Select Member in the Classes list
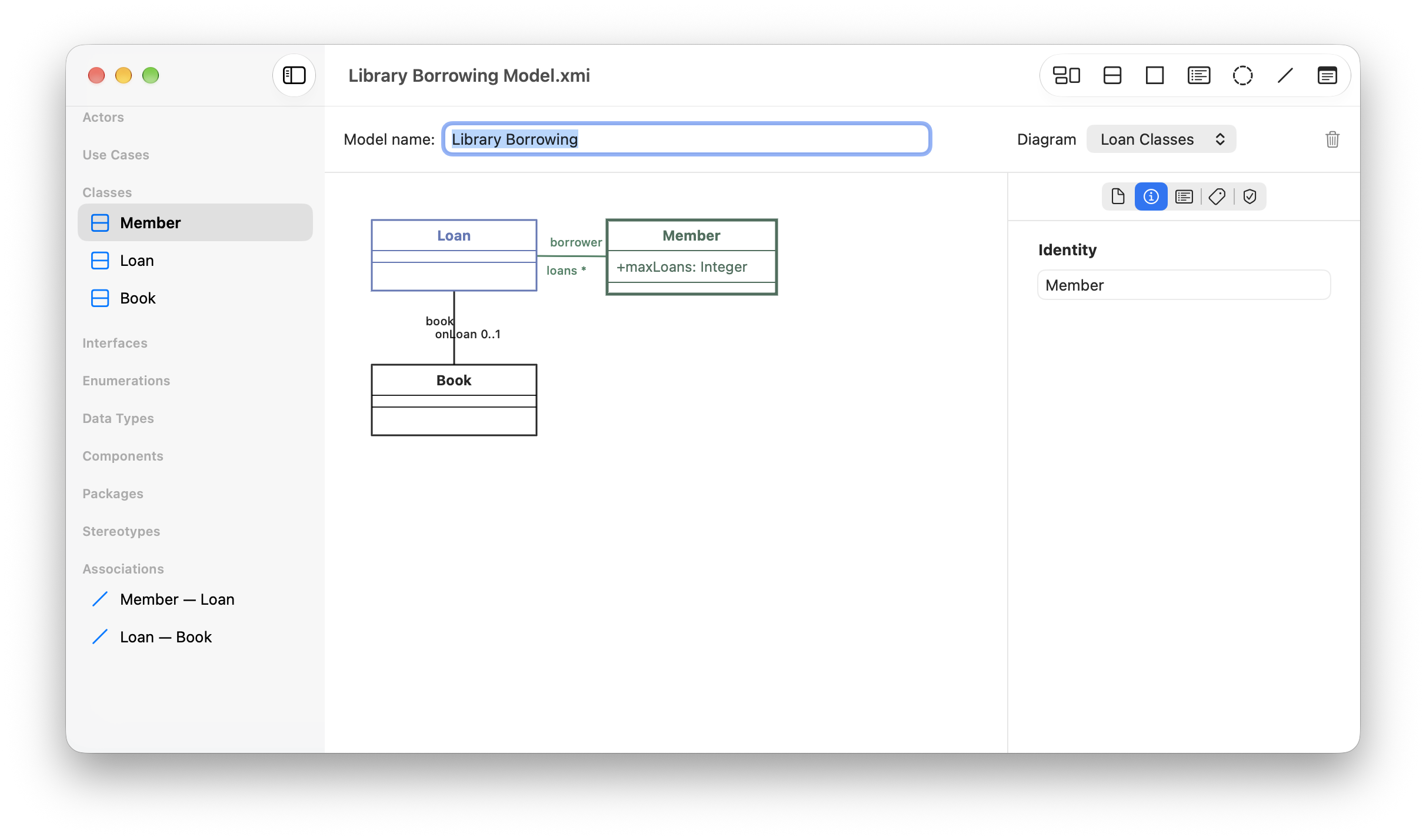The image size is (1426, 840). click(x=195, y=223)
